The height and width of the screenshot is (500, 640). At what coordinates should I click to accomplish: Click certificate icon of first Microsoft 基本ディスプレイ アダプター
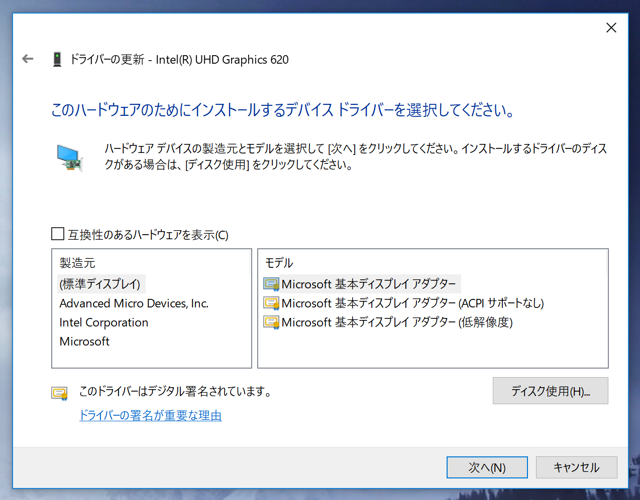point(271,284)
